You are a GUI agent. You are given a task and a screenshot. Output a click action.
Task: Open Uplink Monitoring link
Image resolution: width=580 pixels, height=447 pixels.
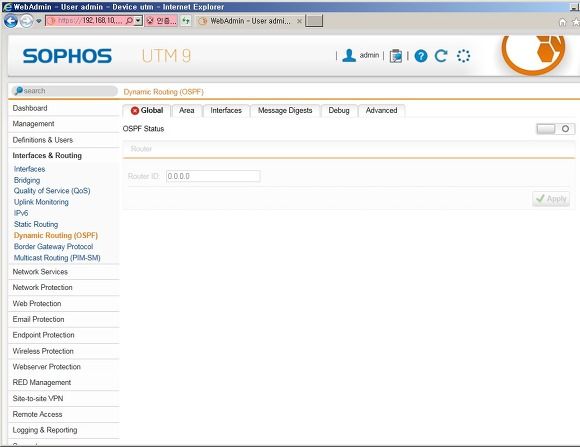(x=41, y=202)
